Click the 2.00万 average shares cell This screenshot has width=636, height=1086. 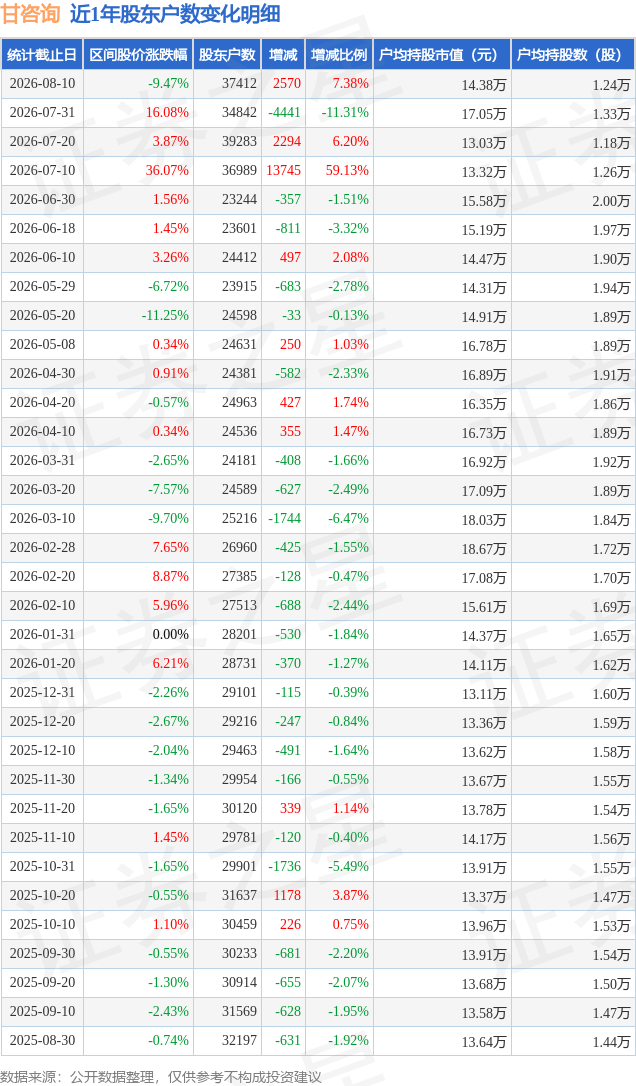click(x=611, y=201)
